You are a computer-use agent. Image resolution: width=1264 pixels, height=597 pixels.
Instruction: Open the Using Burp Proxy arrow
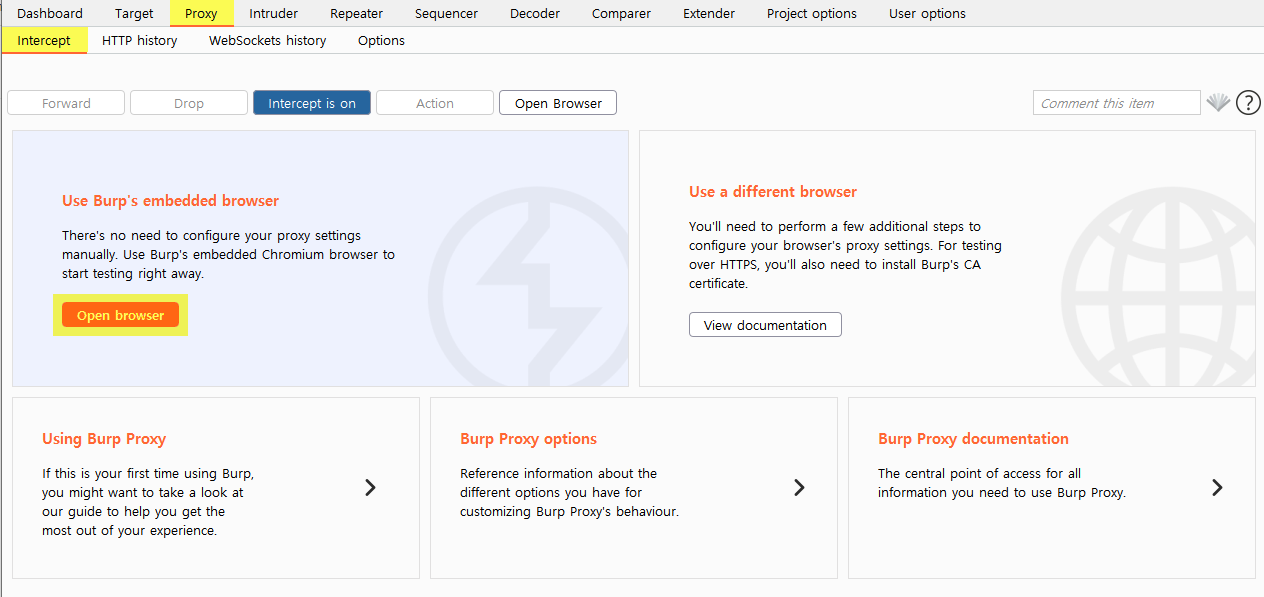370,488
